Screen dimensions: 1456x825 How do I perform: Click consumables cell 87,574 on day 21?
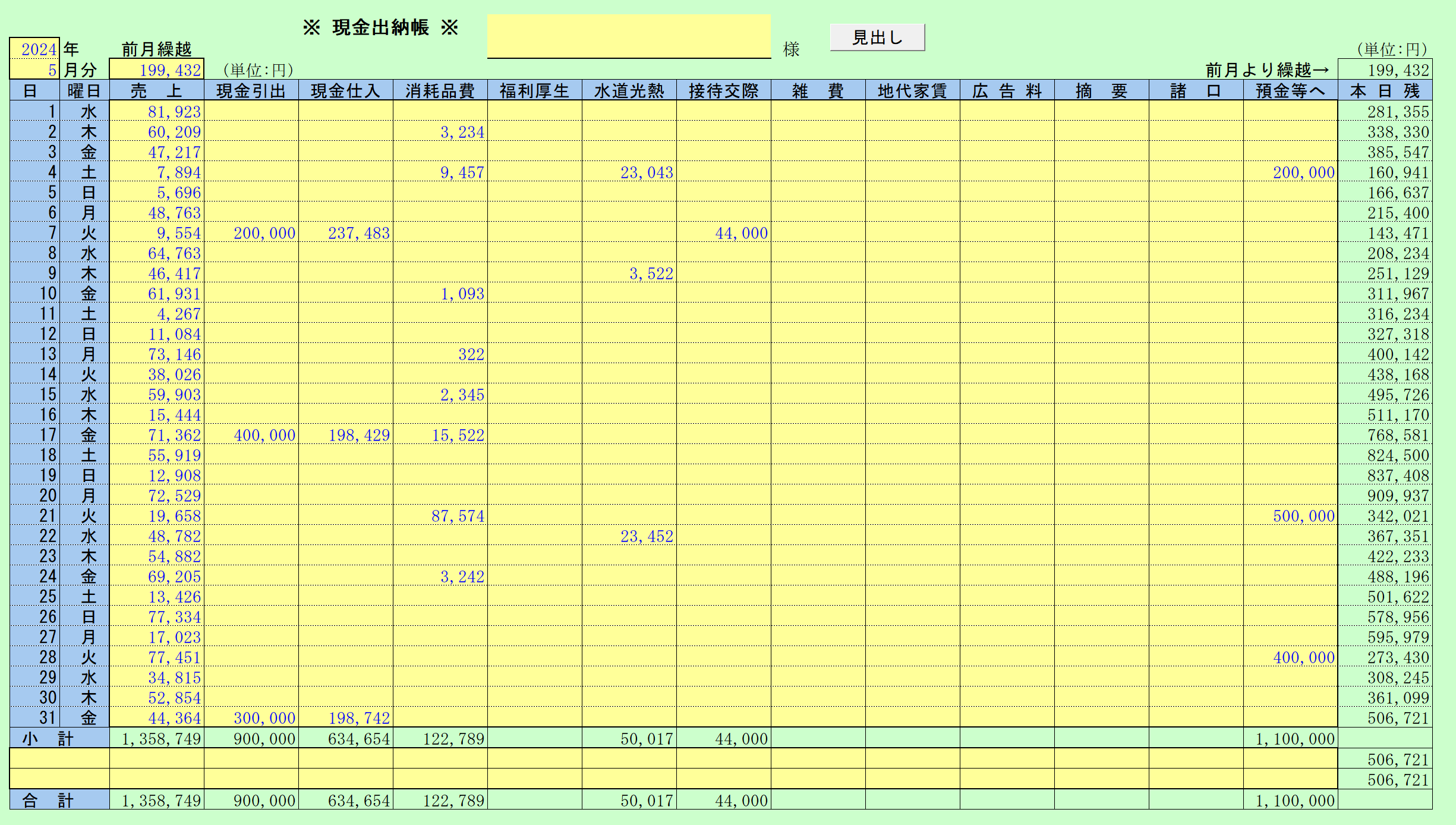click(x=440, y=515)
